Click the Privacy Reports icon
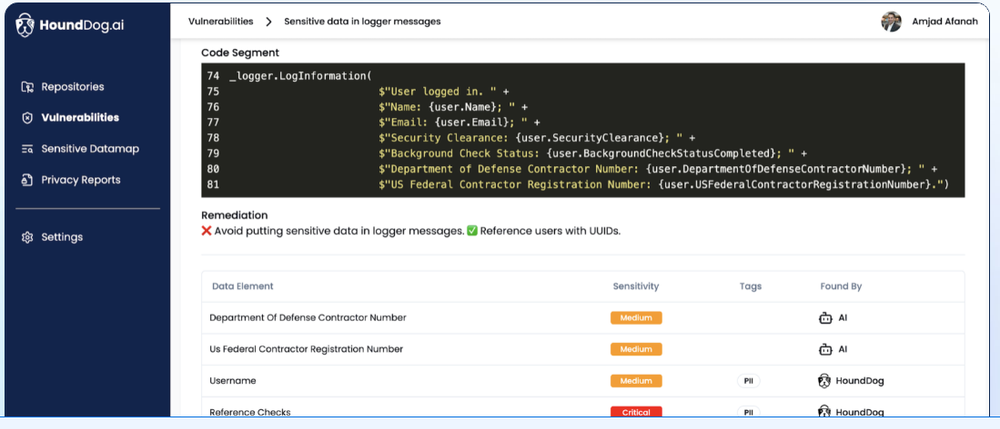 click(28, 180)
